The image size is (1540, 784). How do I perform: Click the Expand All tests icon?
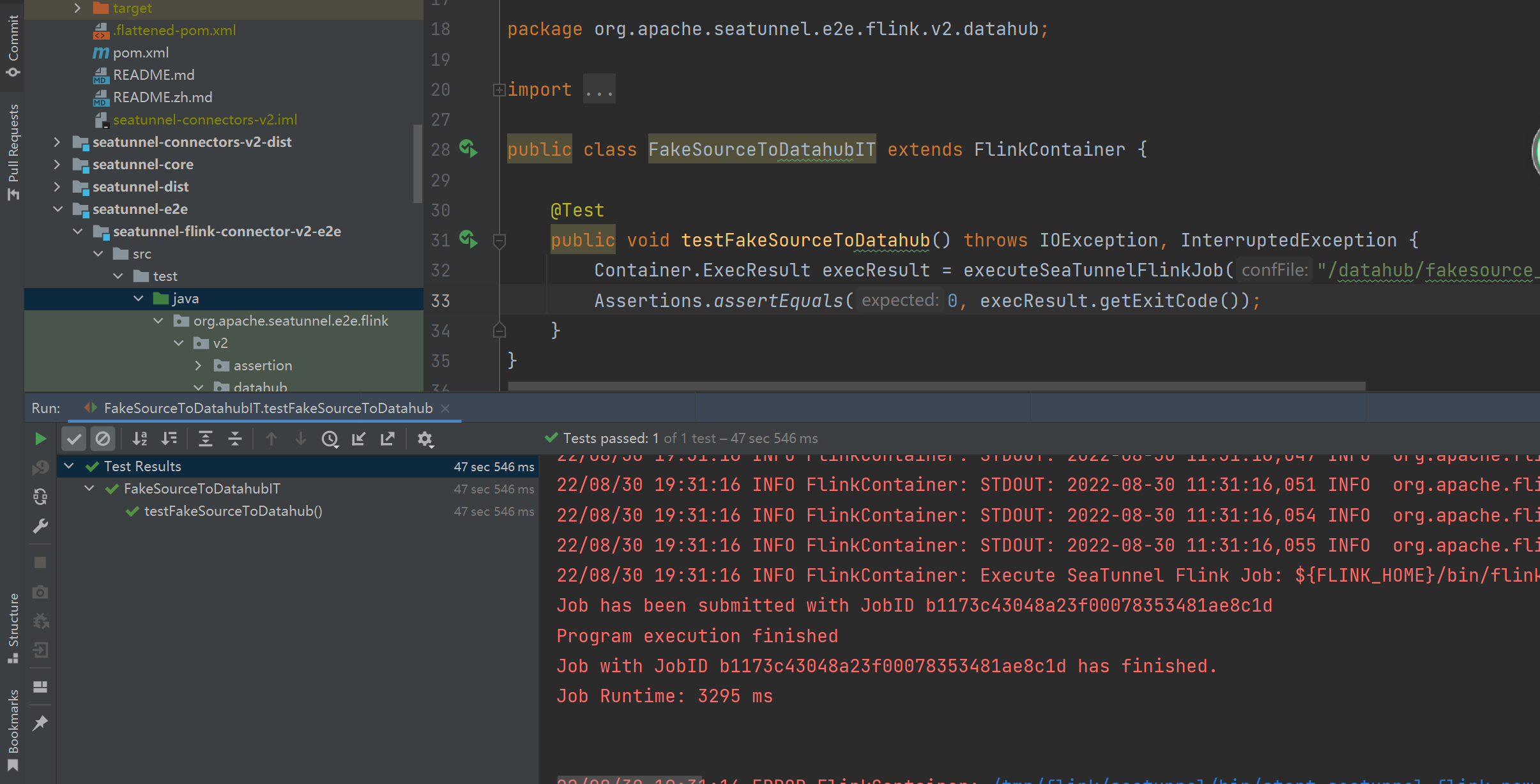click(x=205, y=439)
